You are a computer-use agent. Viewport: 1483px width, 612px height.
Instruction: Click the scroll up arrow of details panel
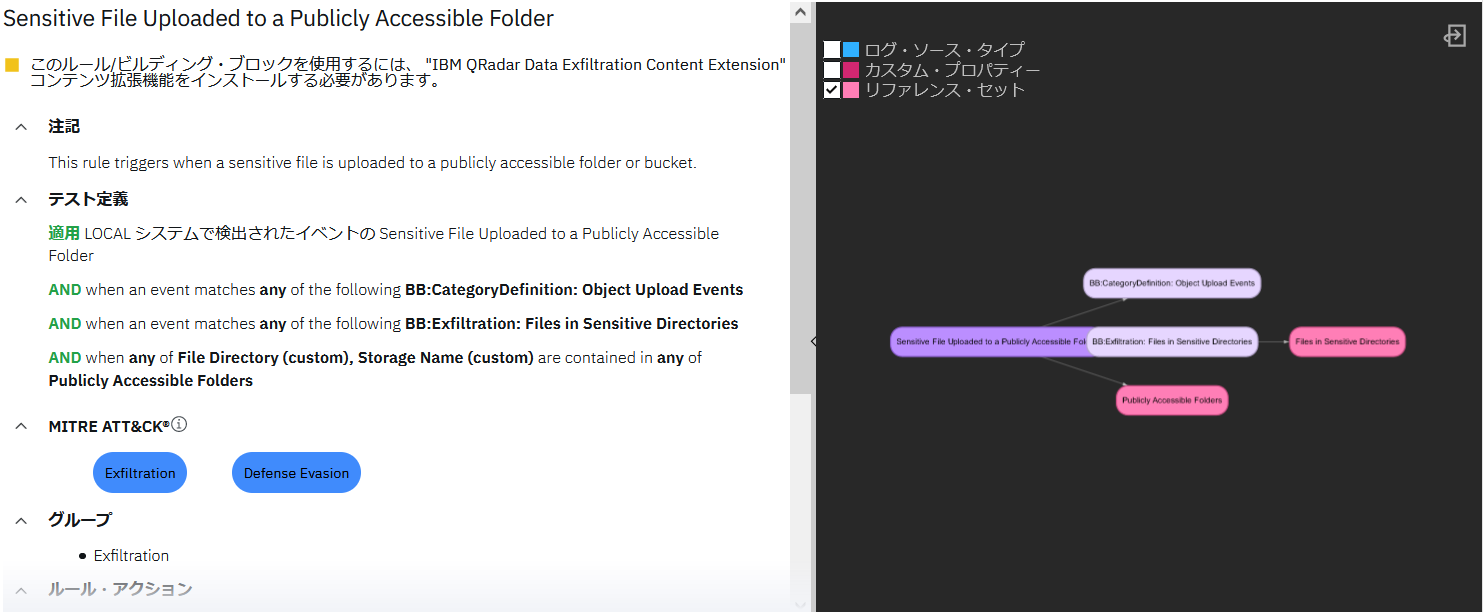[x=800, y=12]
